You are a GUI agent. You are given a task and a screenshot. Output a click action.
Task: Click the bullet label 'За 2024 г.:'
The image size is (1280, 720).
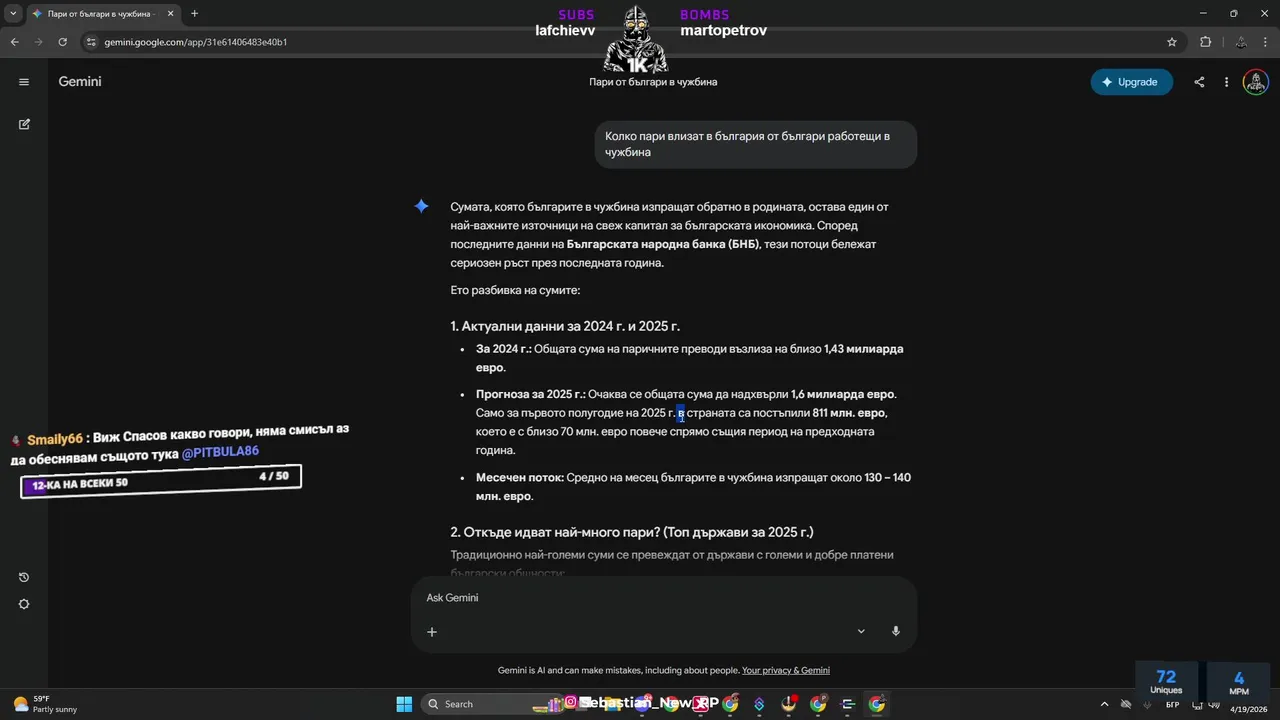(x=504, y=349)
